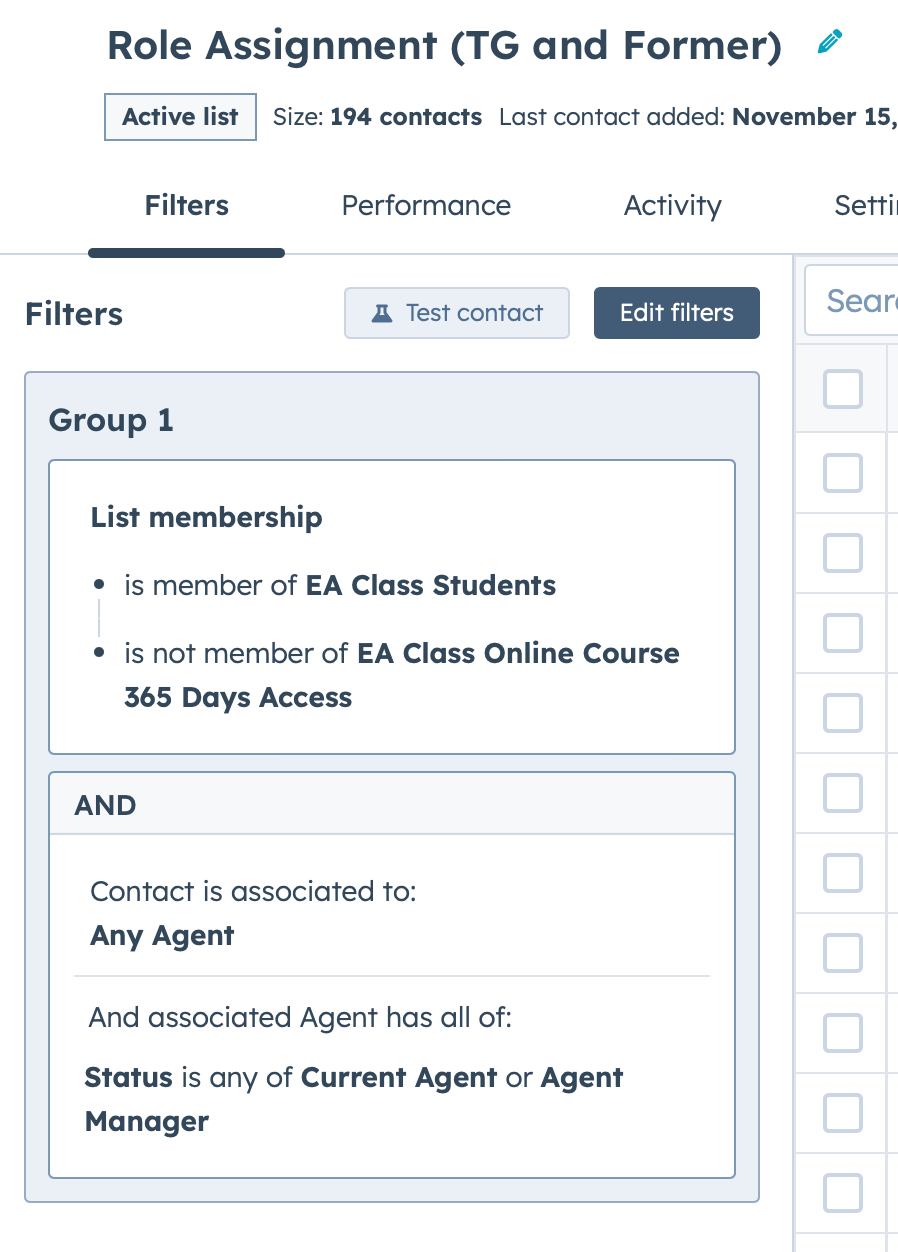Switch to the Filters tab
898x1252 pixels.
187,206
